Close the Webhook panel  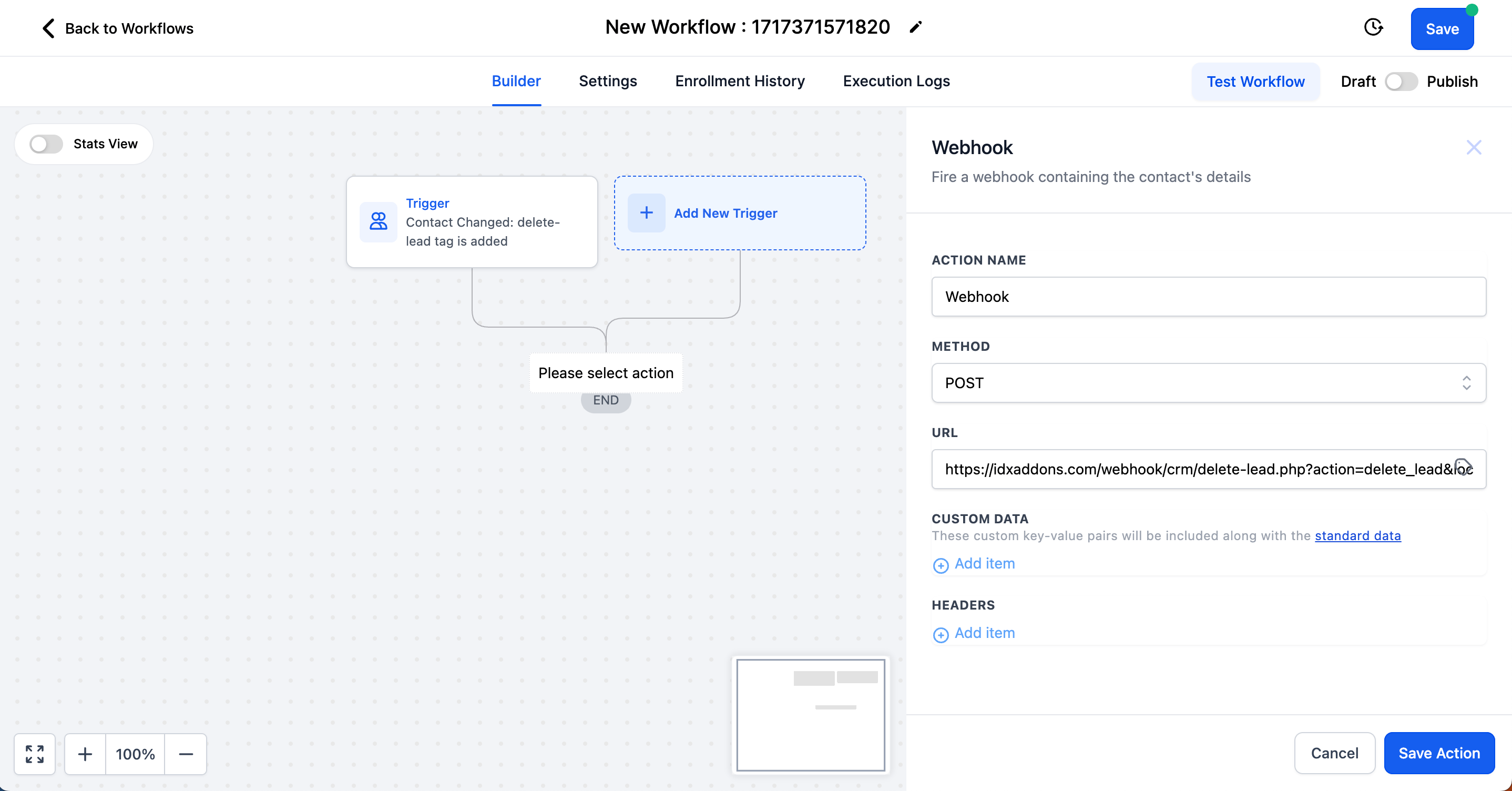click(x=1473, y=147)
